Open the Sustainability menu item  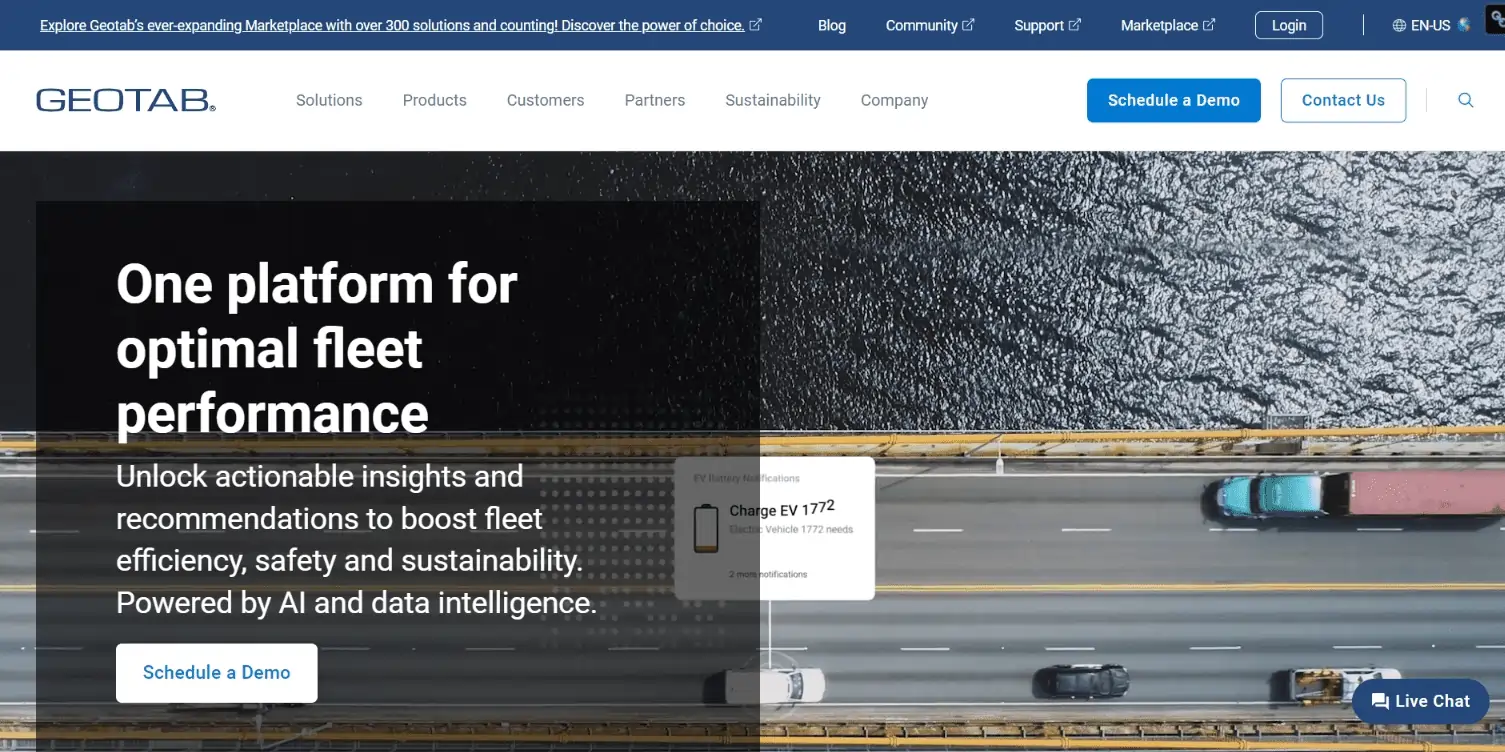click(773, 100)
